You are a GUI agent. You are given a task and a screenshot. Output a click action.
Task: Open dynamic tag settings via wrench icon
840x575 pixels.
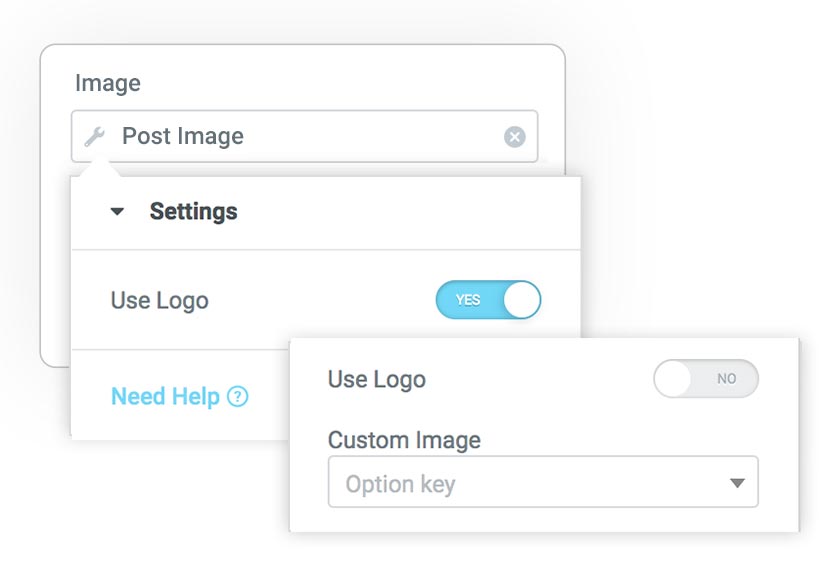[94, 137]
